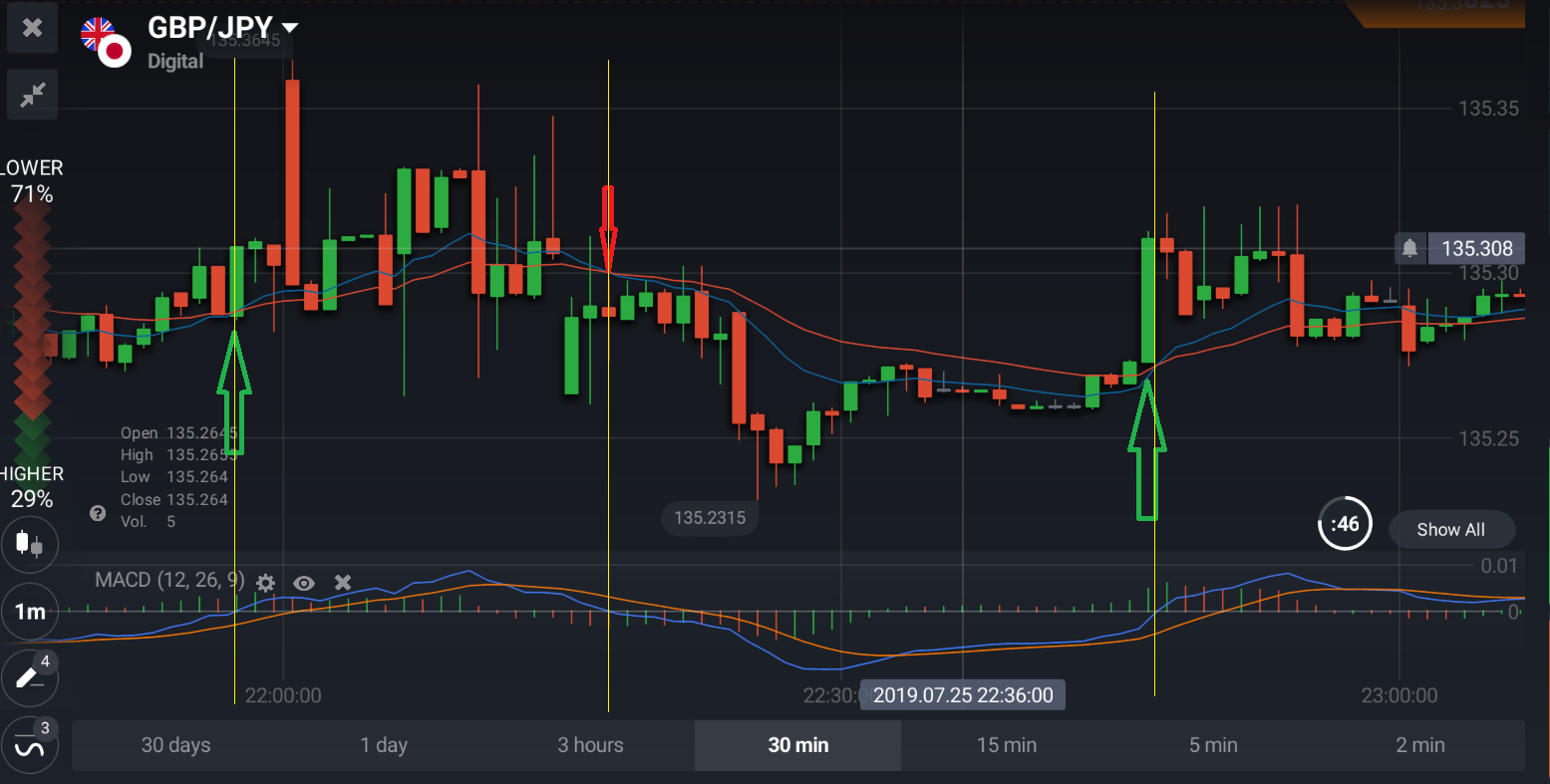Select the 2 min time range
The height and width of the screenshot is (784, 1550).
[1420, 745]
